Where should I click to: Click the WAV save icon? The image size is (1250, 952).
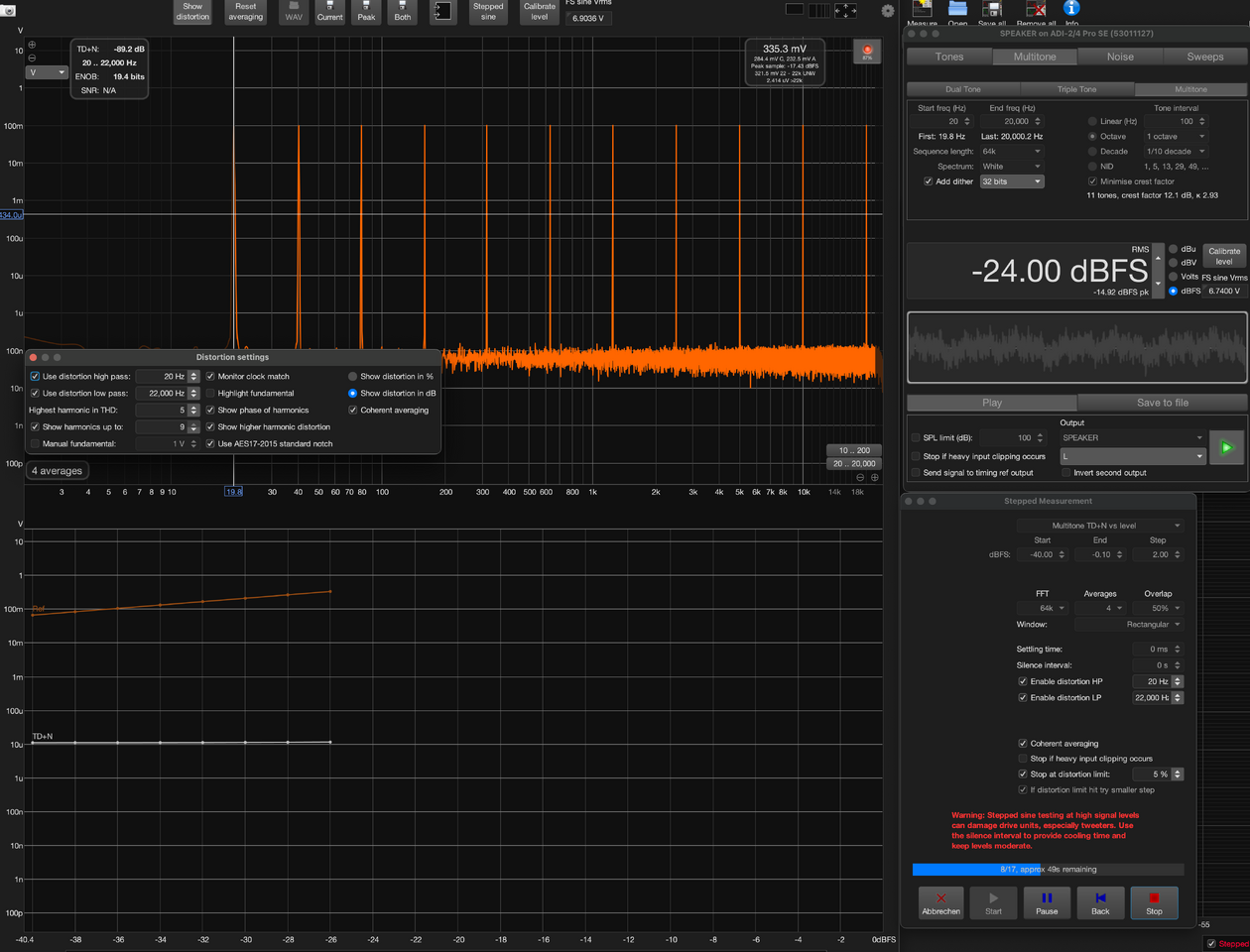pos(294,11)
